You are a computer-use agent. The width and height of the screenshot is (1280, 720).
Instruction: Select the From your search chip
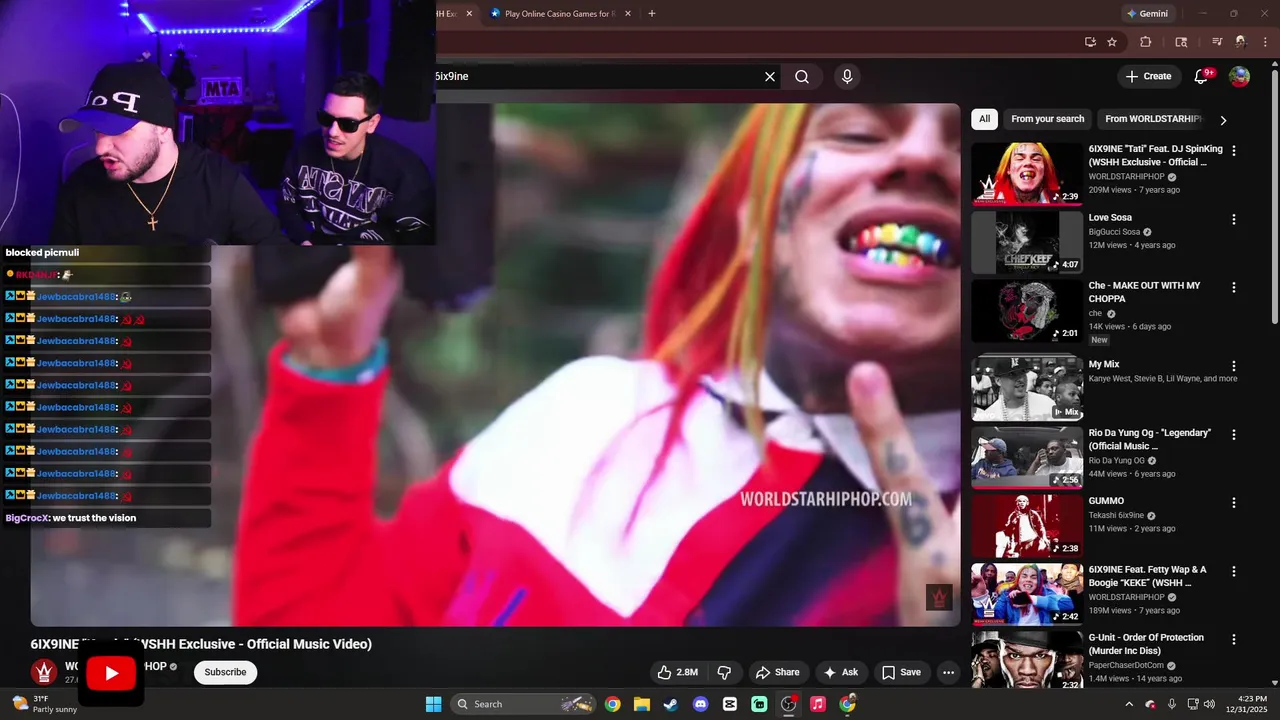pyautogui.click(x=1047, y=119)
